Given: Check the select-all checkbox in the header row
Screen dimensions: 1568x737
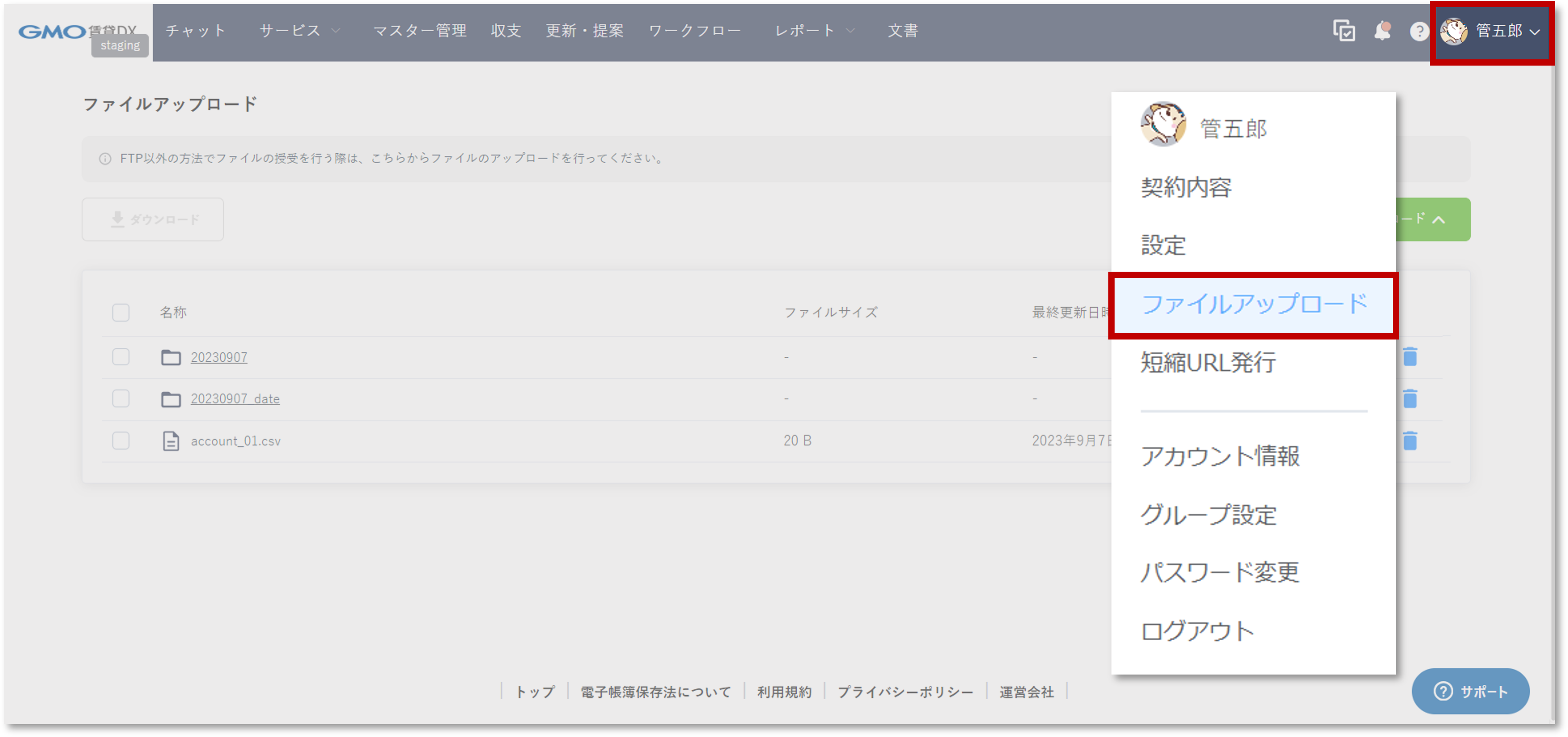Looking at the screenshot, I should (120, 312).
